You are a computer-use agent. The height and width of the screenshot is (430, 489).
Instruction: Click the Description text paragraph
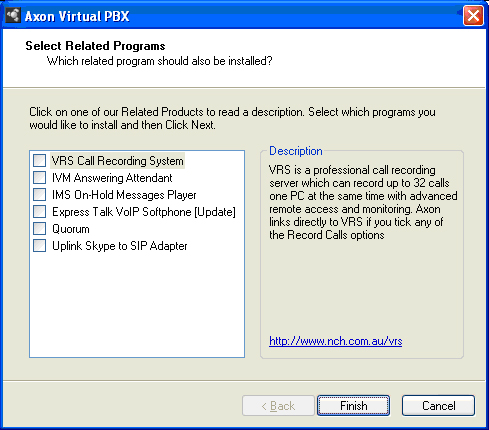tap(363, 202)
